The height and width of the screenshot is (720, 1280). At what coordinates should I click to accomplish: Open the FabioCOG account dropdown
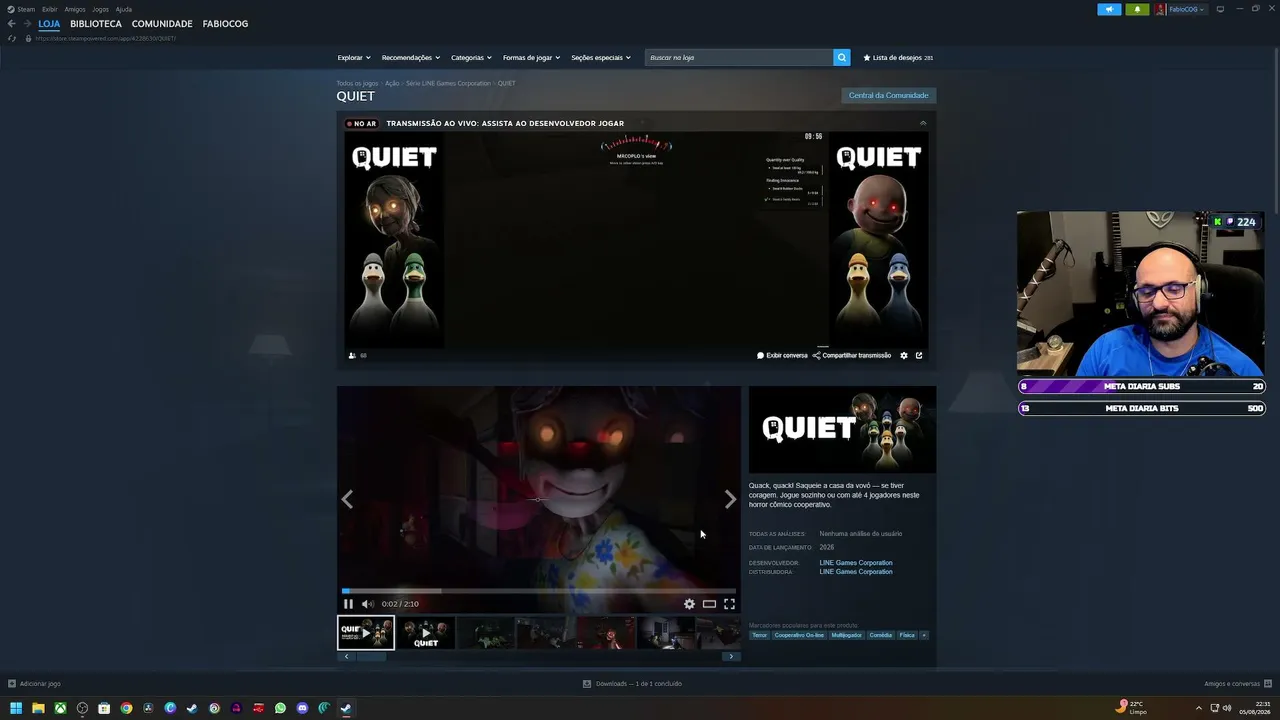(x=1181, y=9)
